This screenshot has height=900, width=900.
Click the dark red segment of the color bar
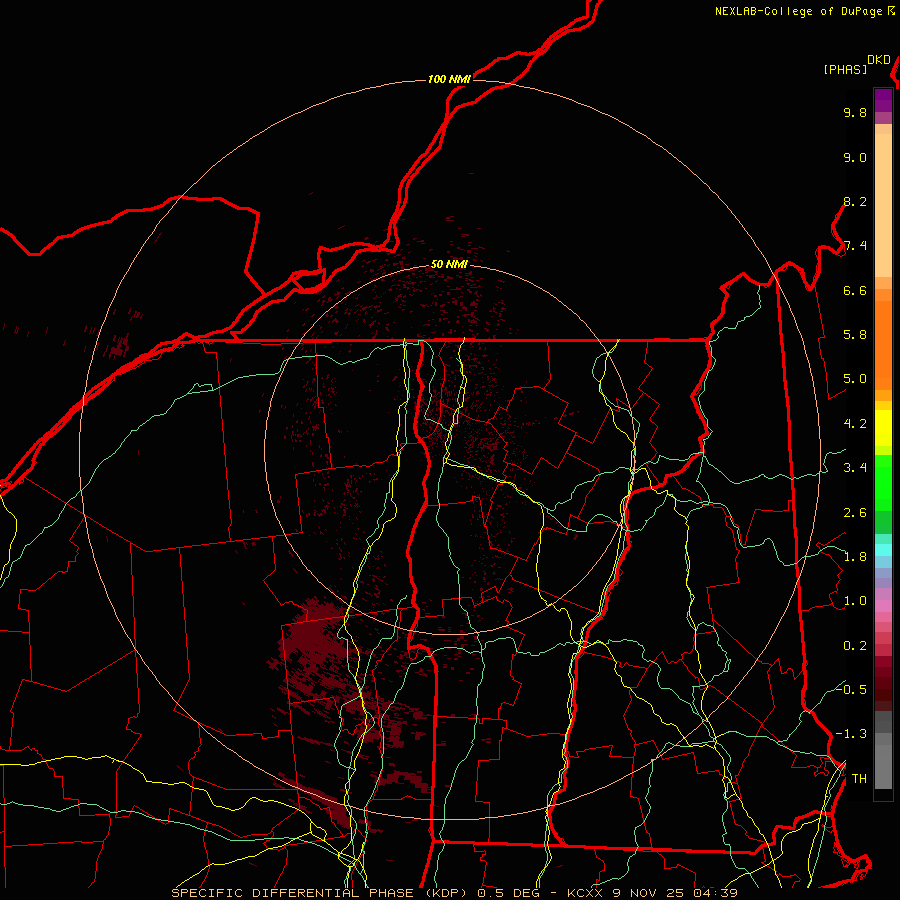(883, 683)
